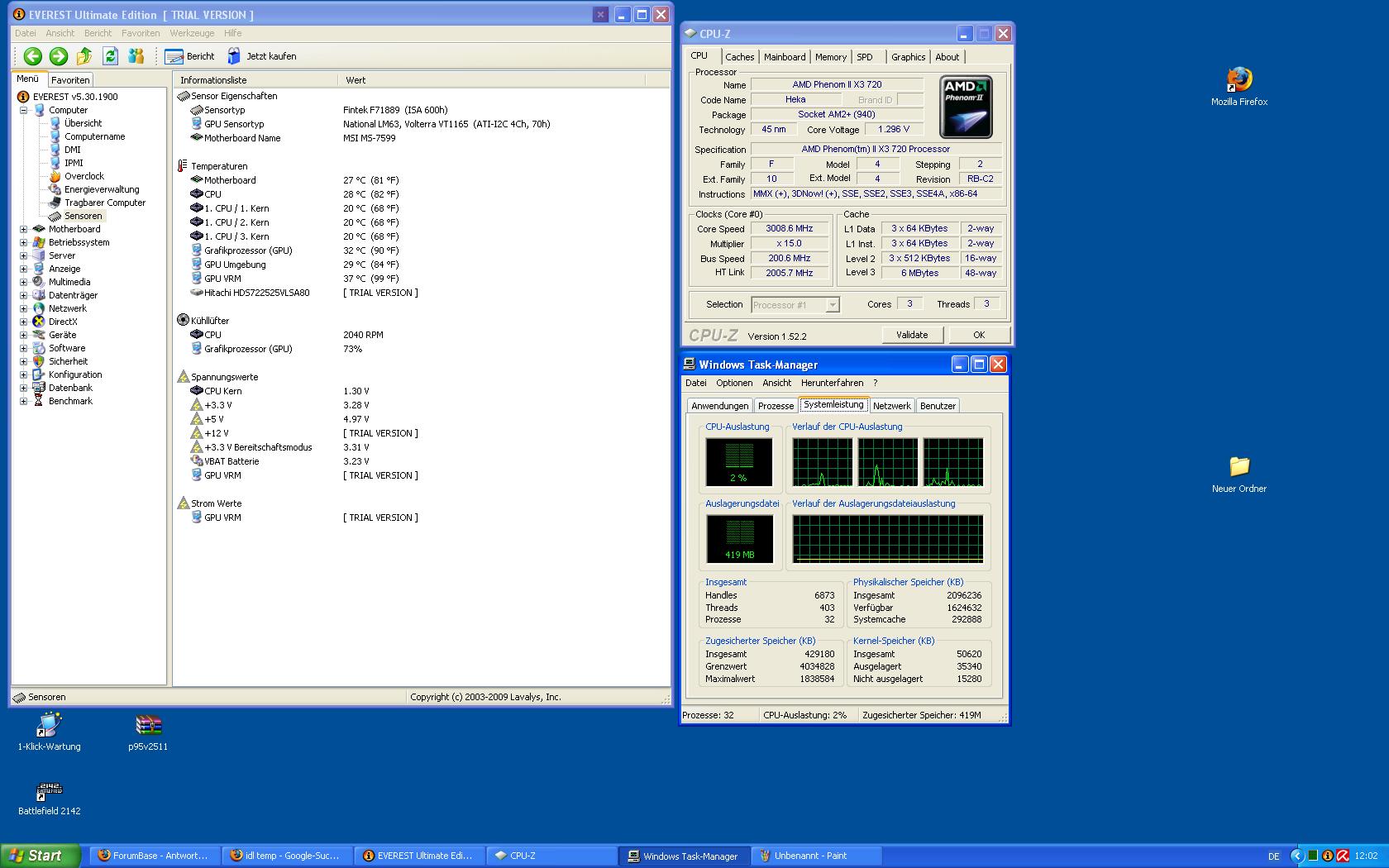Switch to ForumBase Firefox taskbar button
Viewport: 1389px width, 868px height.
[x=155, y=856]
